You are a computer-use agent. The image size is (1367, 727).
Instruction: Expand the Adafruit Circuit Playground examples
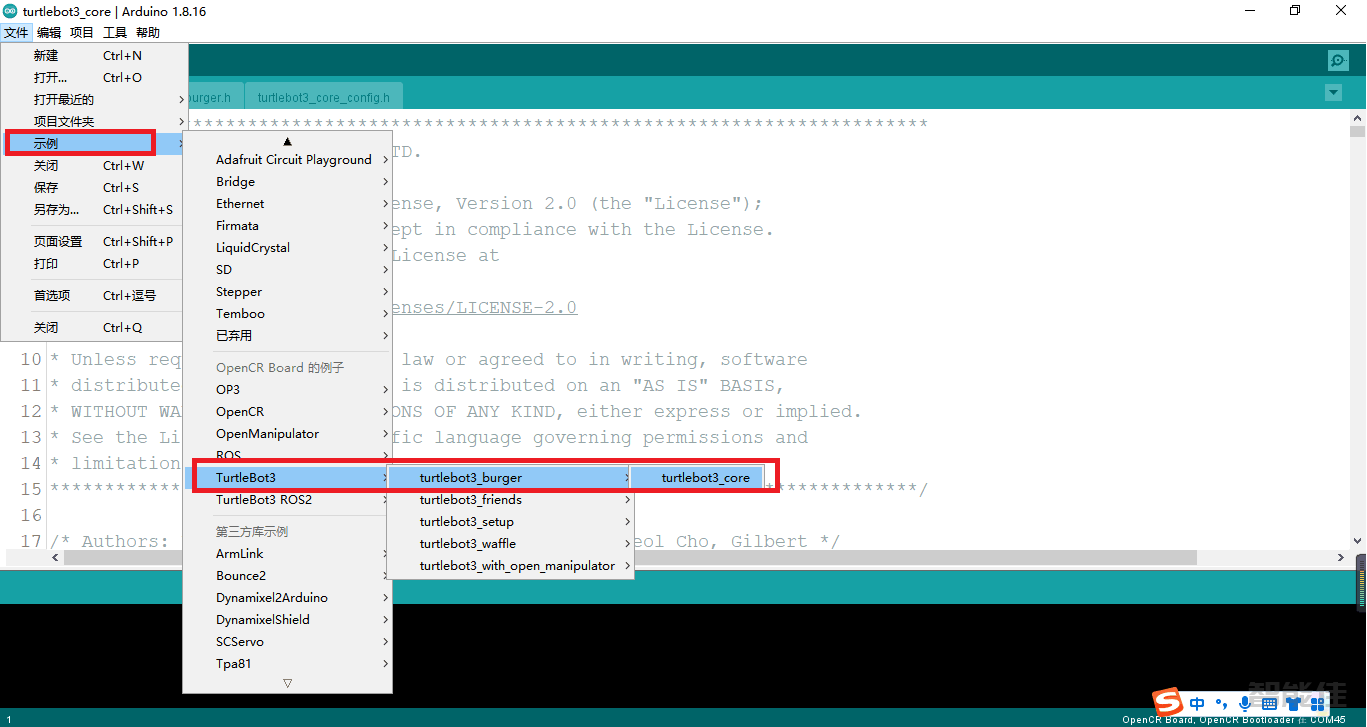(293, 160)
